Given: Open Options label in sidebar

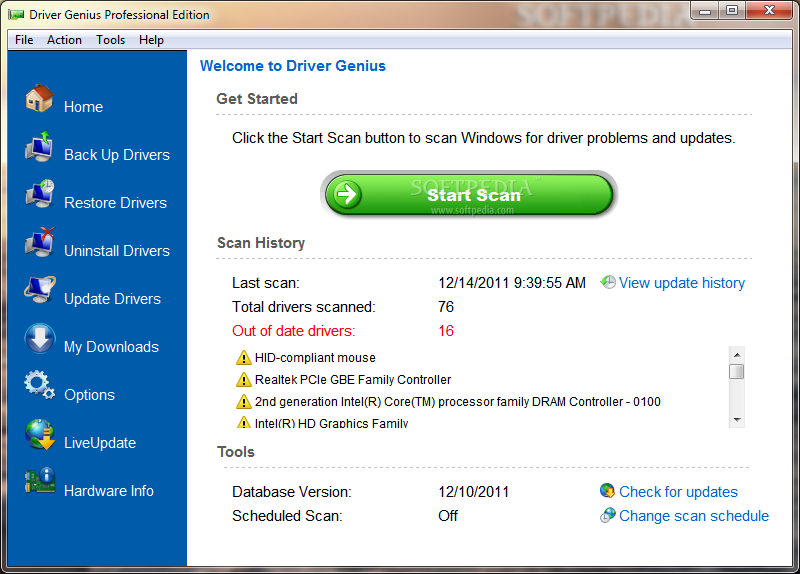Looking at the screenshot, I should [x=89, y=395].
